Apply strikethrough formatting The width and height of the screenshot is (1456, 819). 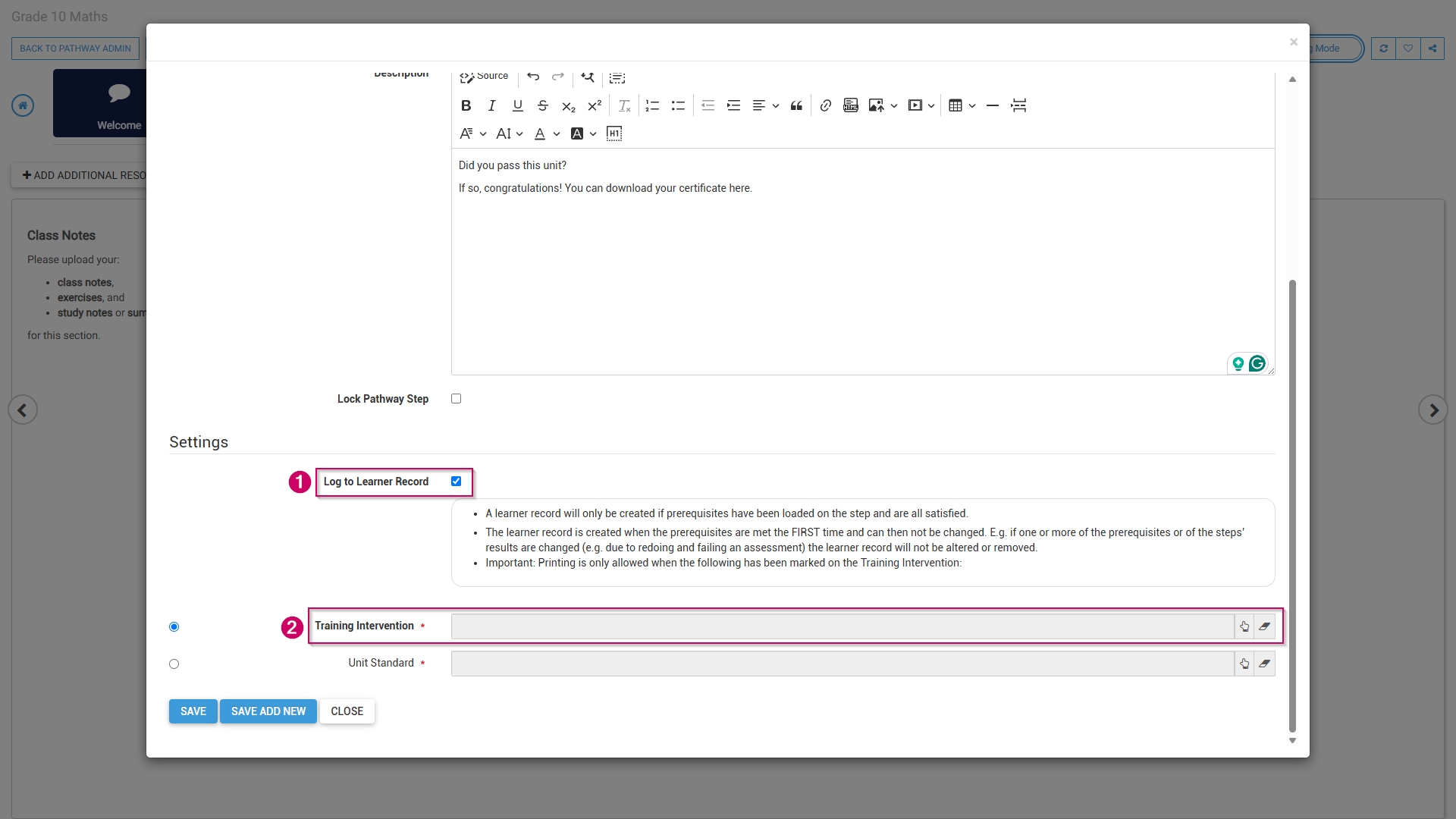tap(543, 105)
